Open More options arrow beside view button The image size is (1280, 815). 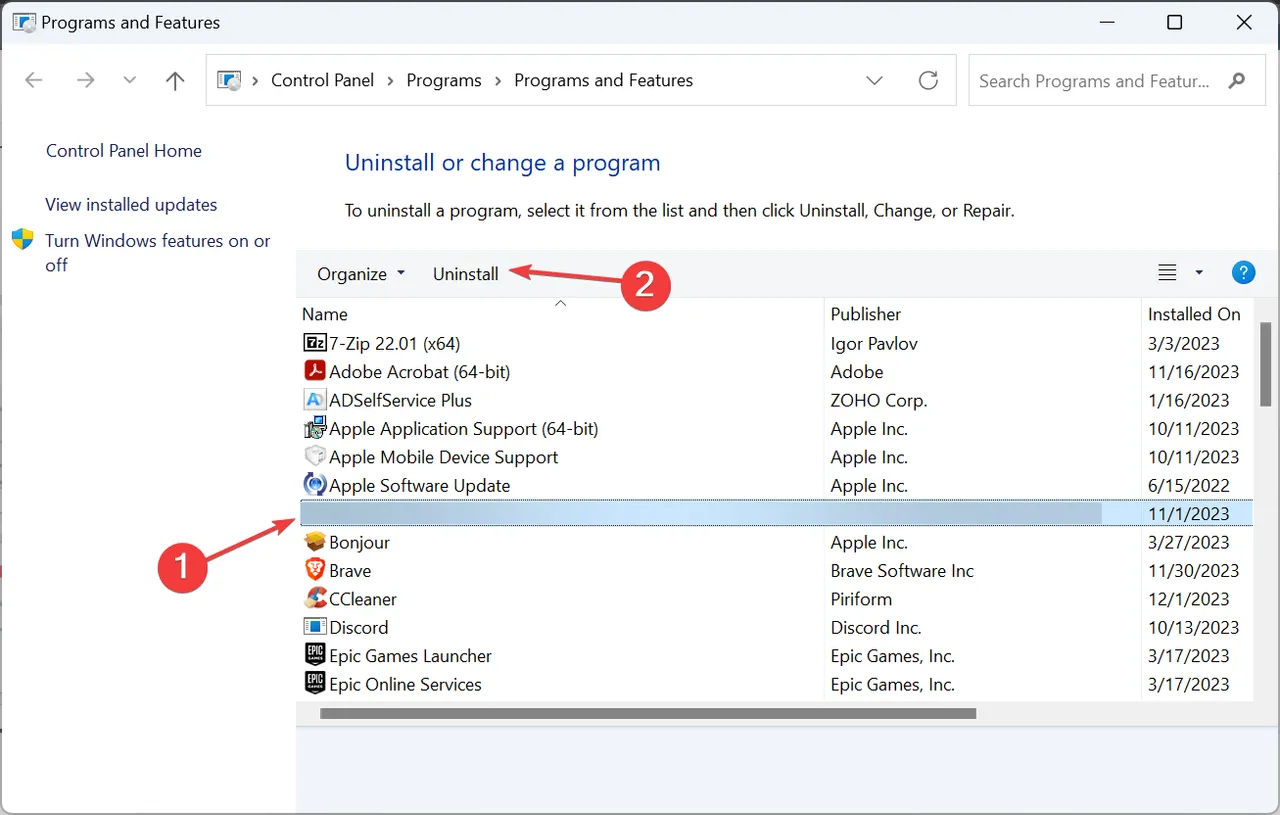point(1199,273)
